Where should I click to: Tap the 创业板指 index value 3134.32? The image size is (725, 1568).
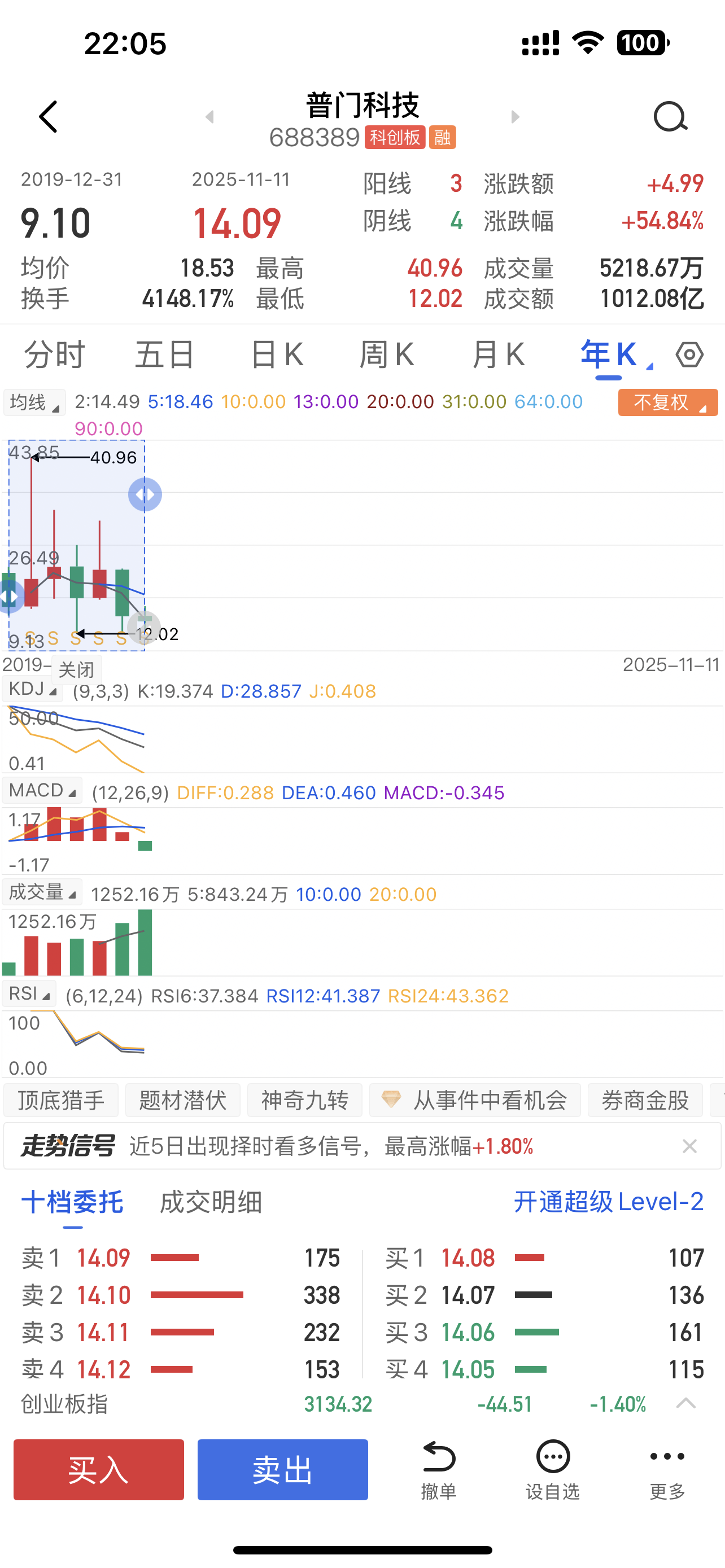338,1404
